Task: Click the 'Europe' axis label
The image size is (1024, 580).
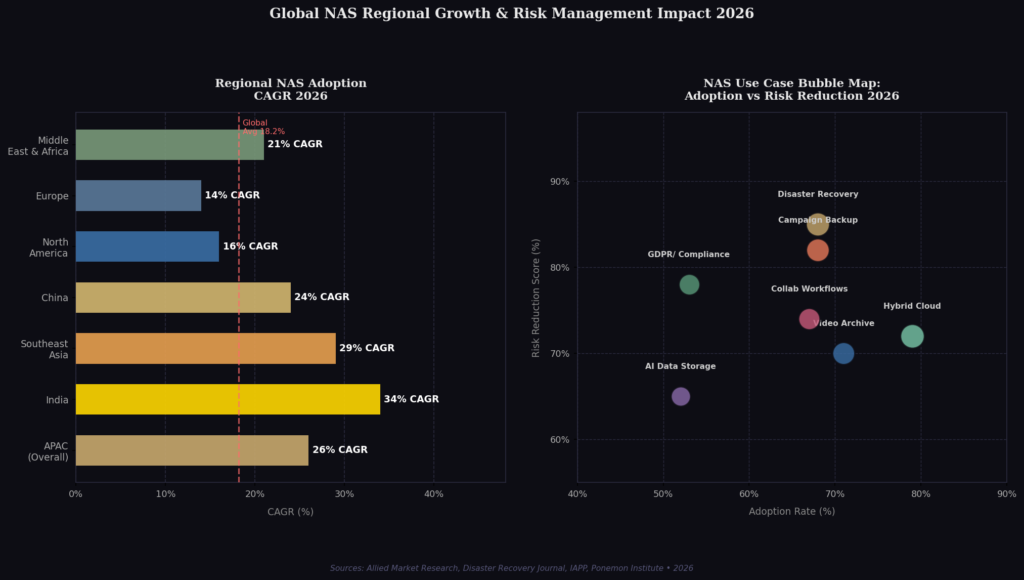Action: click(52, 196)
